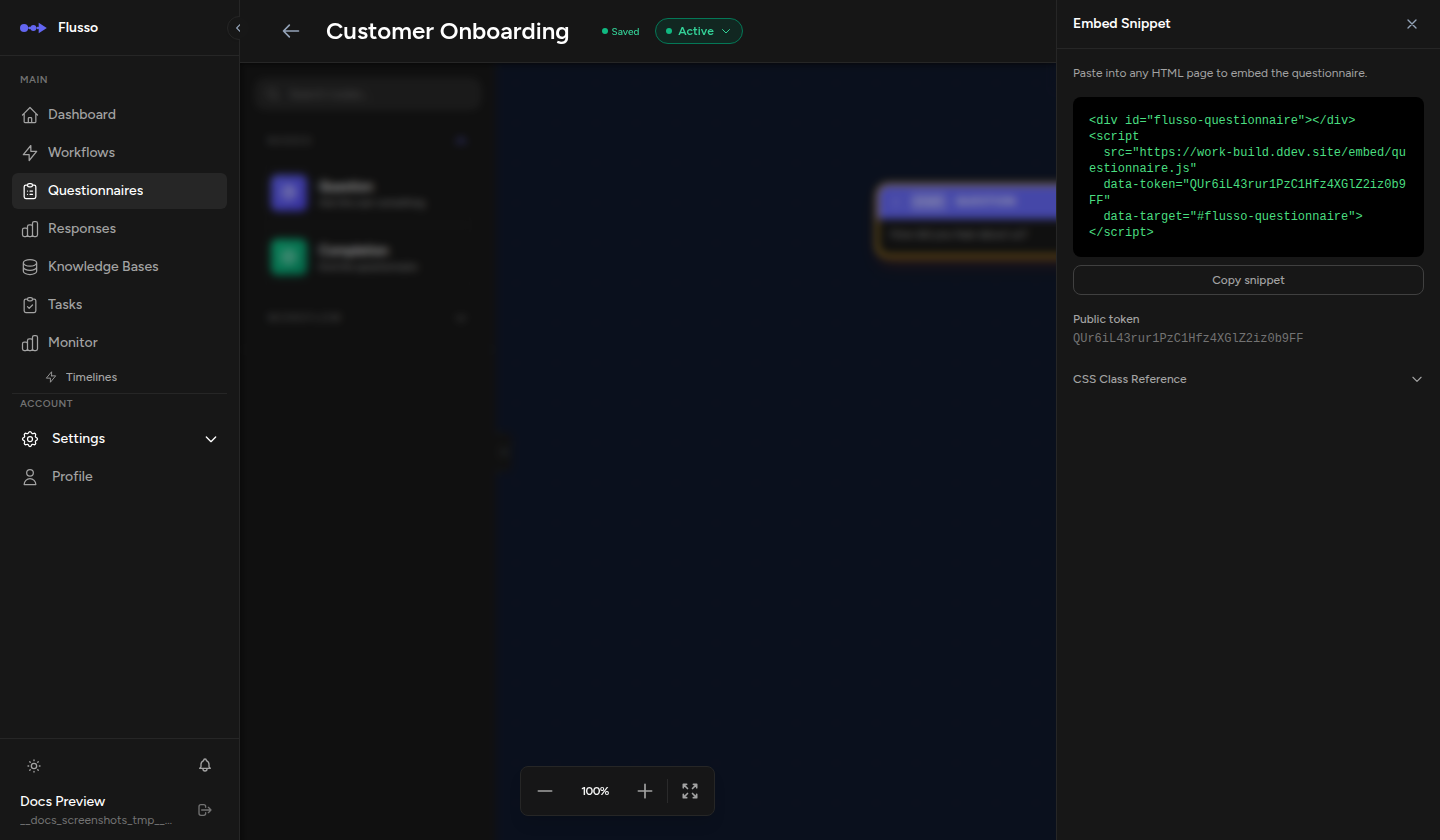Click the embed code snippet block
The width and height of the screenshot is (1440, 840).
[1248, 177]
